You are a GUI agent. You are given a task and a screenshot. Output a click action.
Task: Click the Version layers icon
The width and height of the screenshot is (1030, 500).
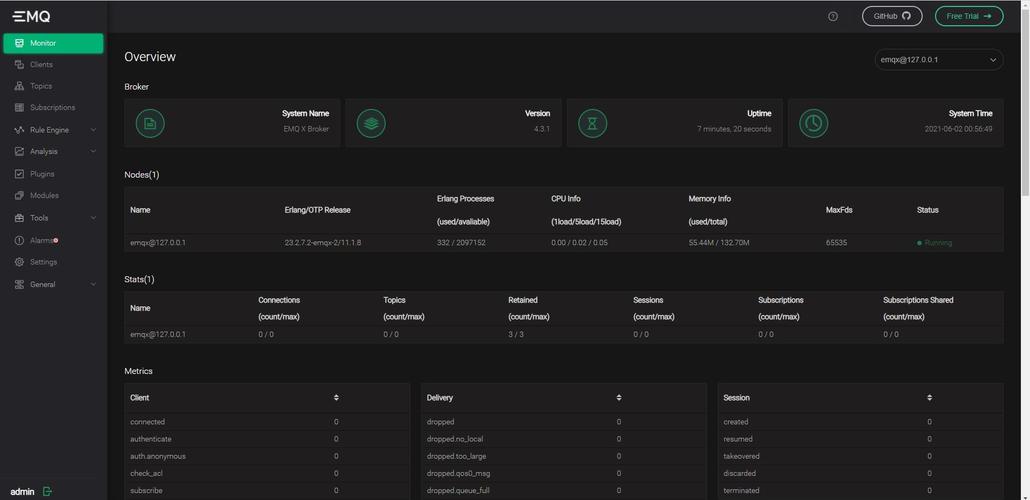click(371, 124)
